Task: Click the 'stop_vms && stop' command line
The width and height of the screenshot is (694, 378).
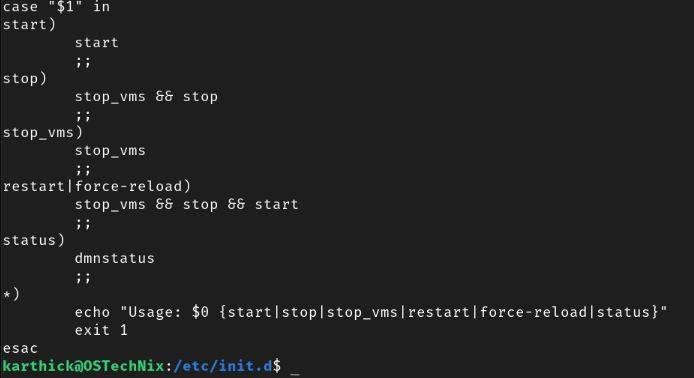Action: [x=146, y=96]
